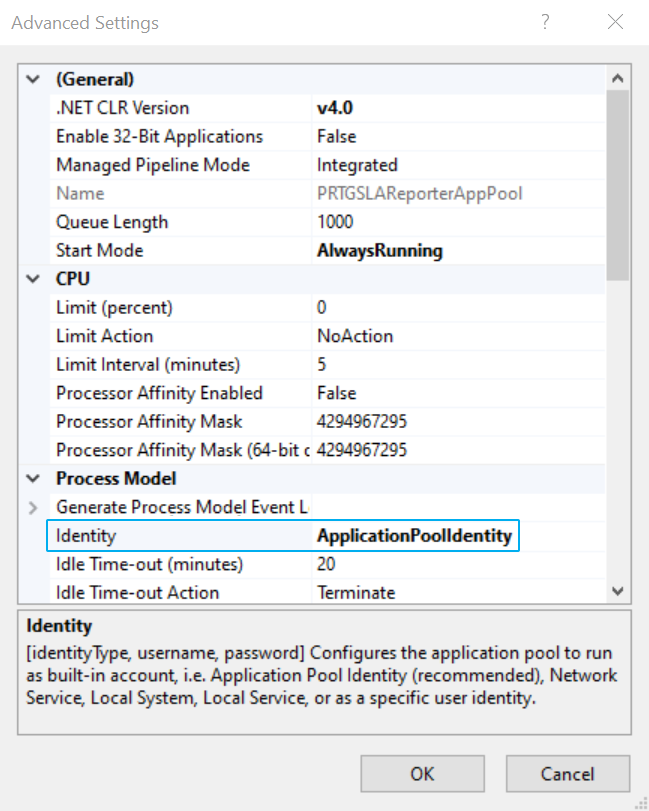
Task: Click the Identity description heading
Action: click(x=59, y=626)
